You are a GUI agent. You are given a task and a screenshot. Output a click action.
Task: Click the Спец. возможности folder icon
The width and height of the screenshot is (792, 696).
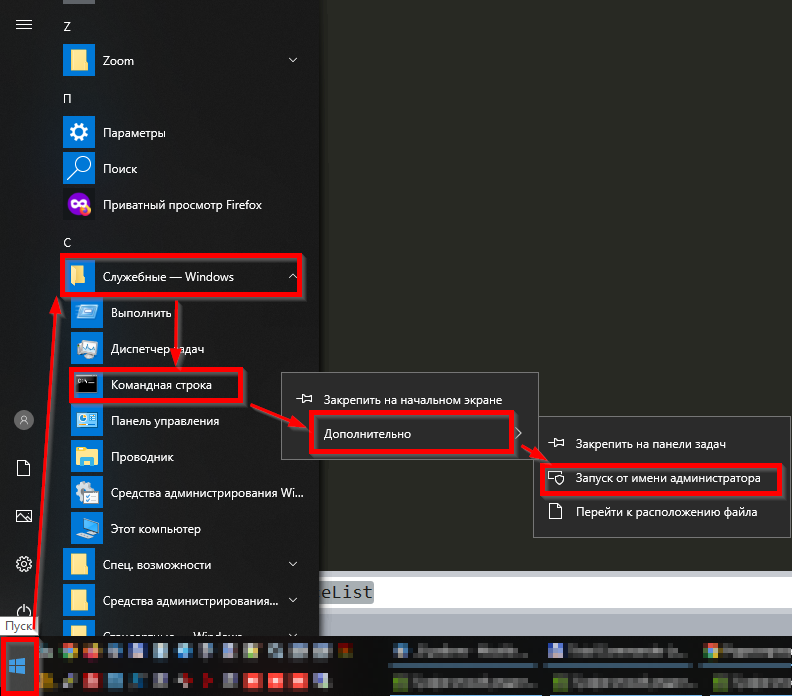(x=79, y=565)
